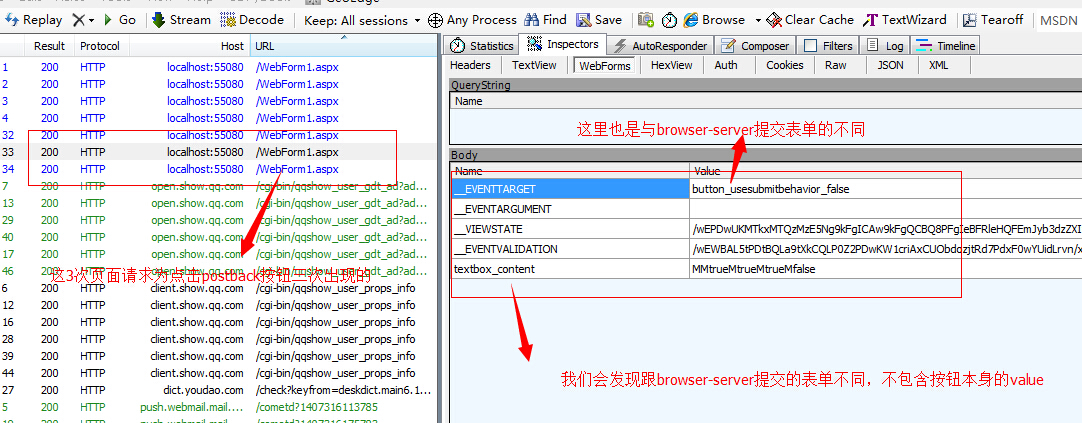Select session 12 client.show.qq.com
Screen dimensions: 1082x423
click(217, 305)
